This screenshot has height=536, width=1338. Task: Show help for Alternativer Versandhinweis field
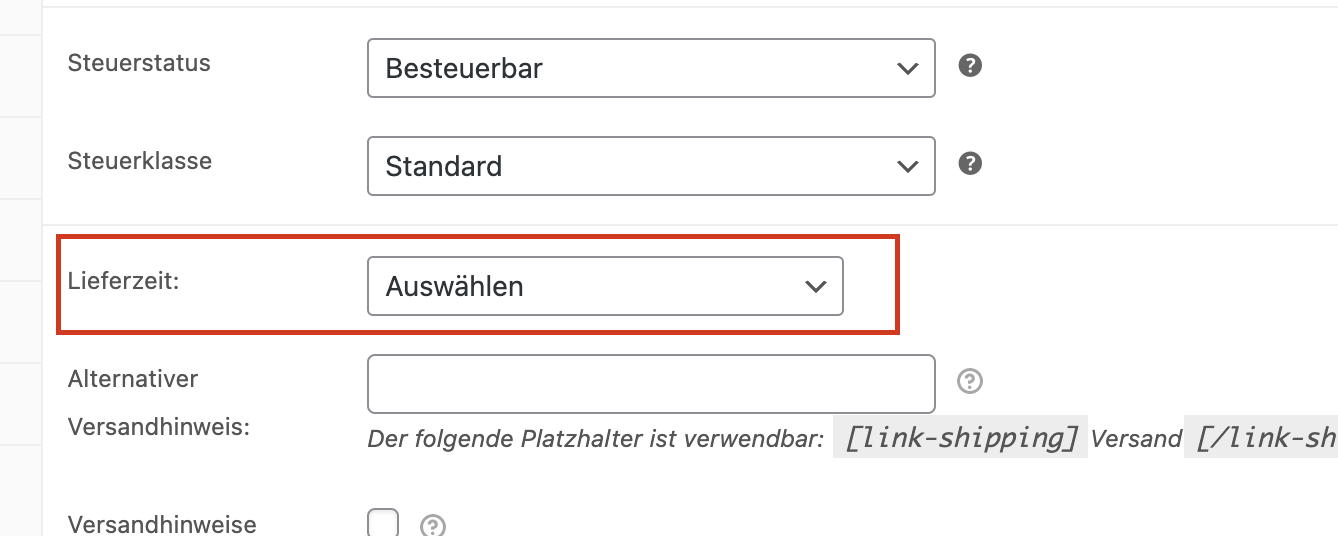tap(970, 381)
